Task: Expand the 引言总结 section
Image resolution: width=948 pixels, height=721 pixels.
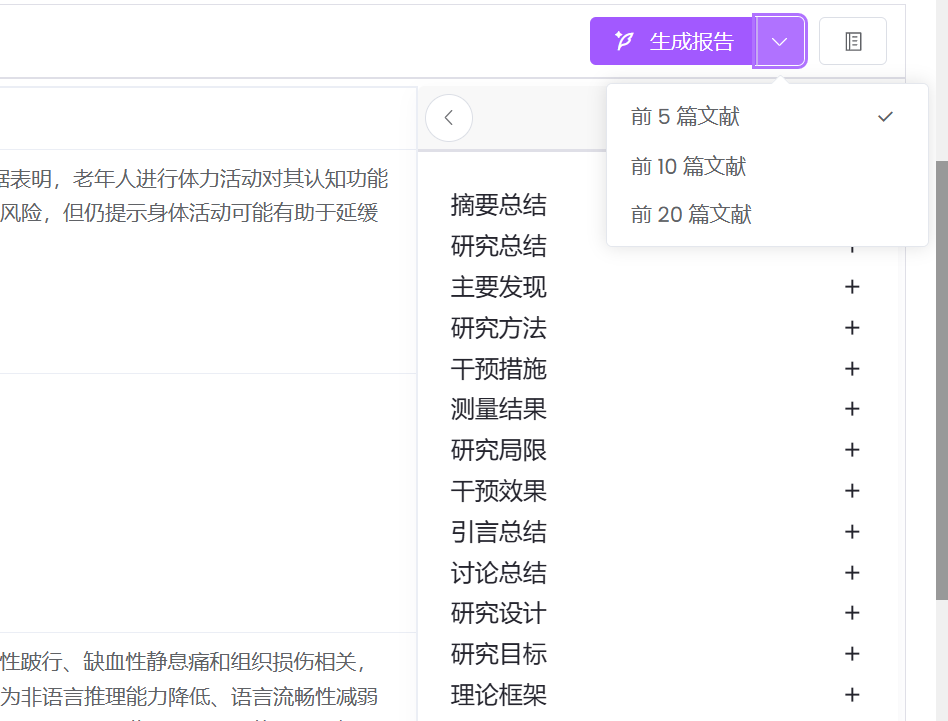Action: pos(851,532)
